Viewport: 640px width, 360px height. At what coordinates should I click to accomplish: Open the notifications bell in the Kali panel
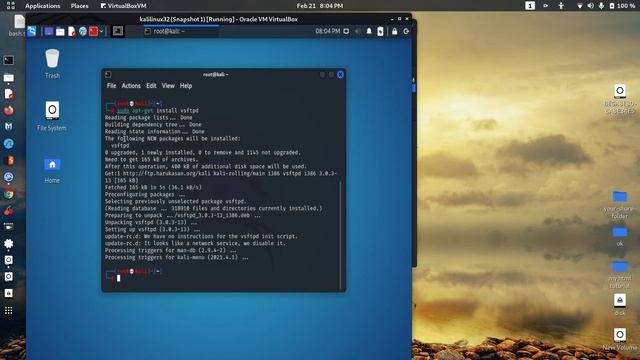(369, 31)
